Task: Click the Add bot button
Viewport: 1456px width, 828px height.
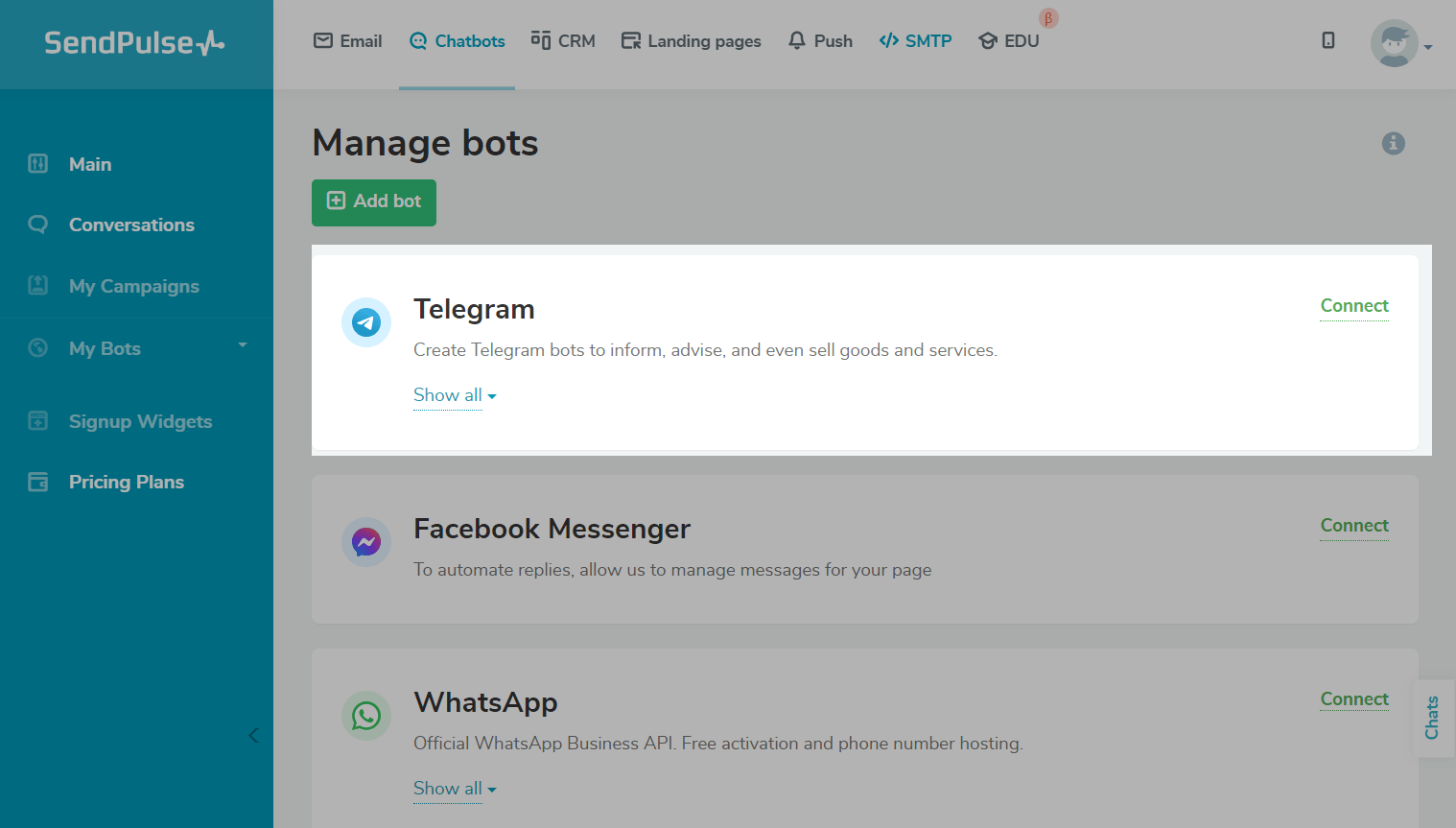Action: [374, 202]
